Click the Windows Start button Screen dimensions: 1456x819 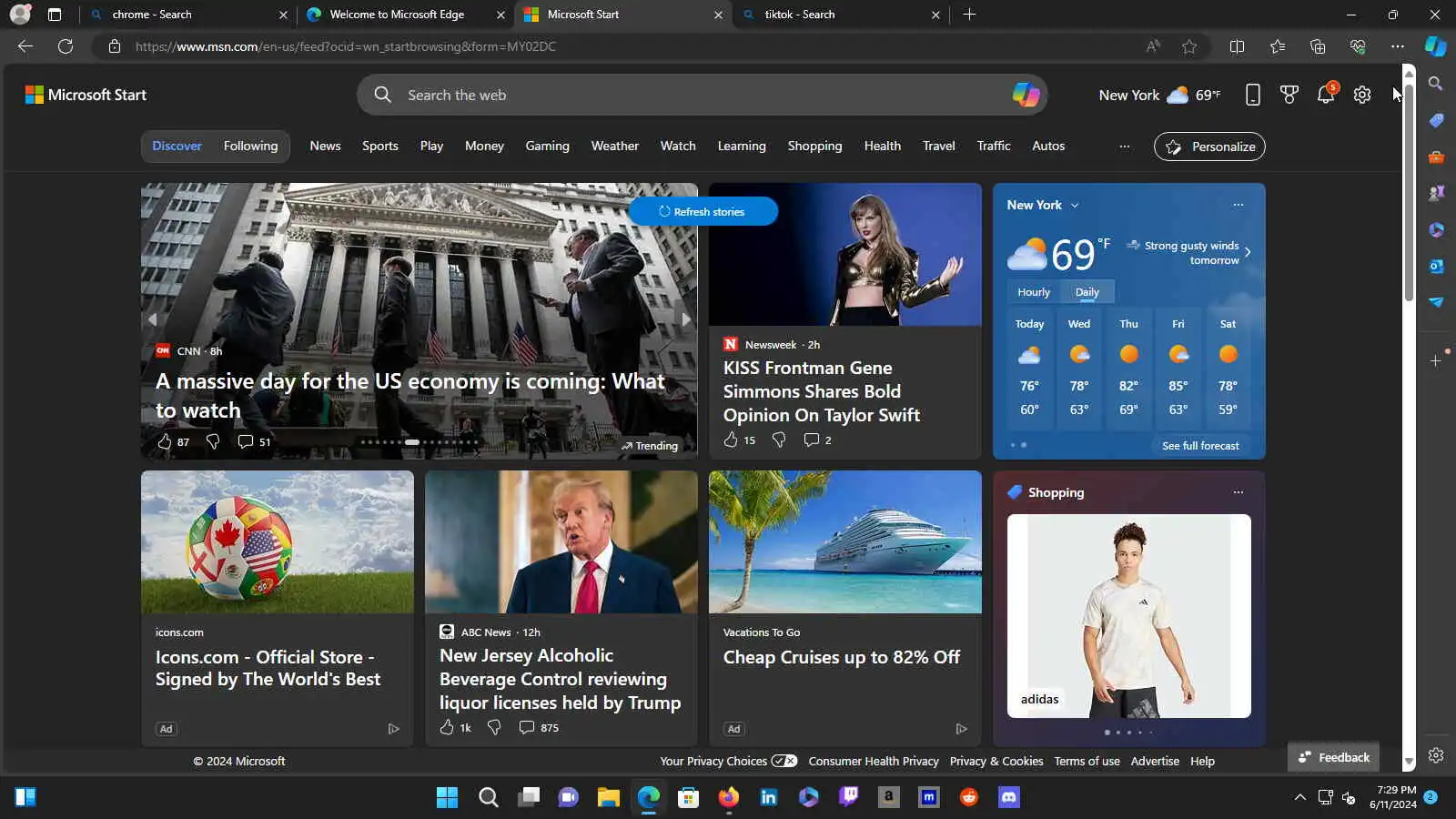(x=447, y=797)
